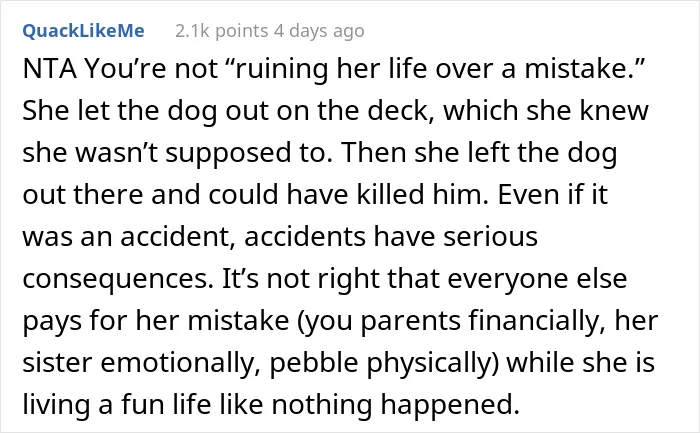Open QuackLikeMe's user profile
Screen dimensions: 700x433
83,31
